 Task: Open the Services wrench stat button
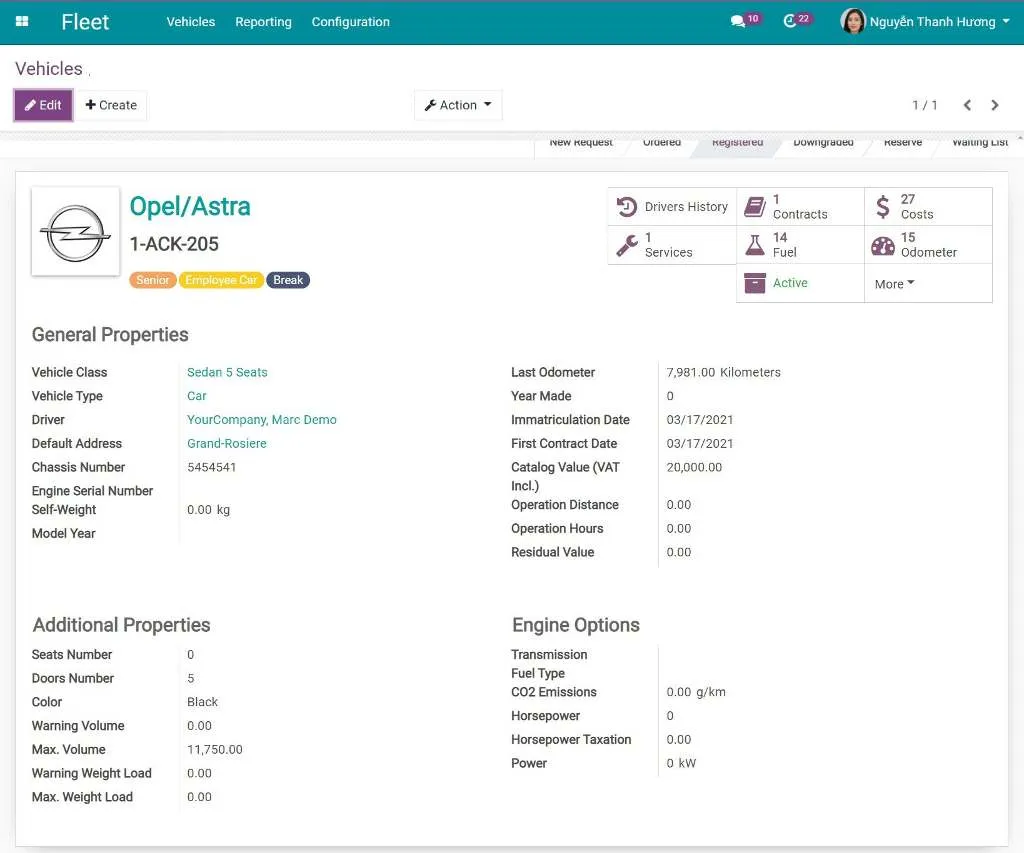coord(672,245)
